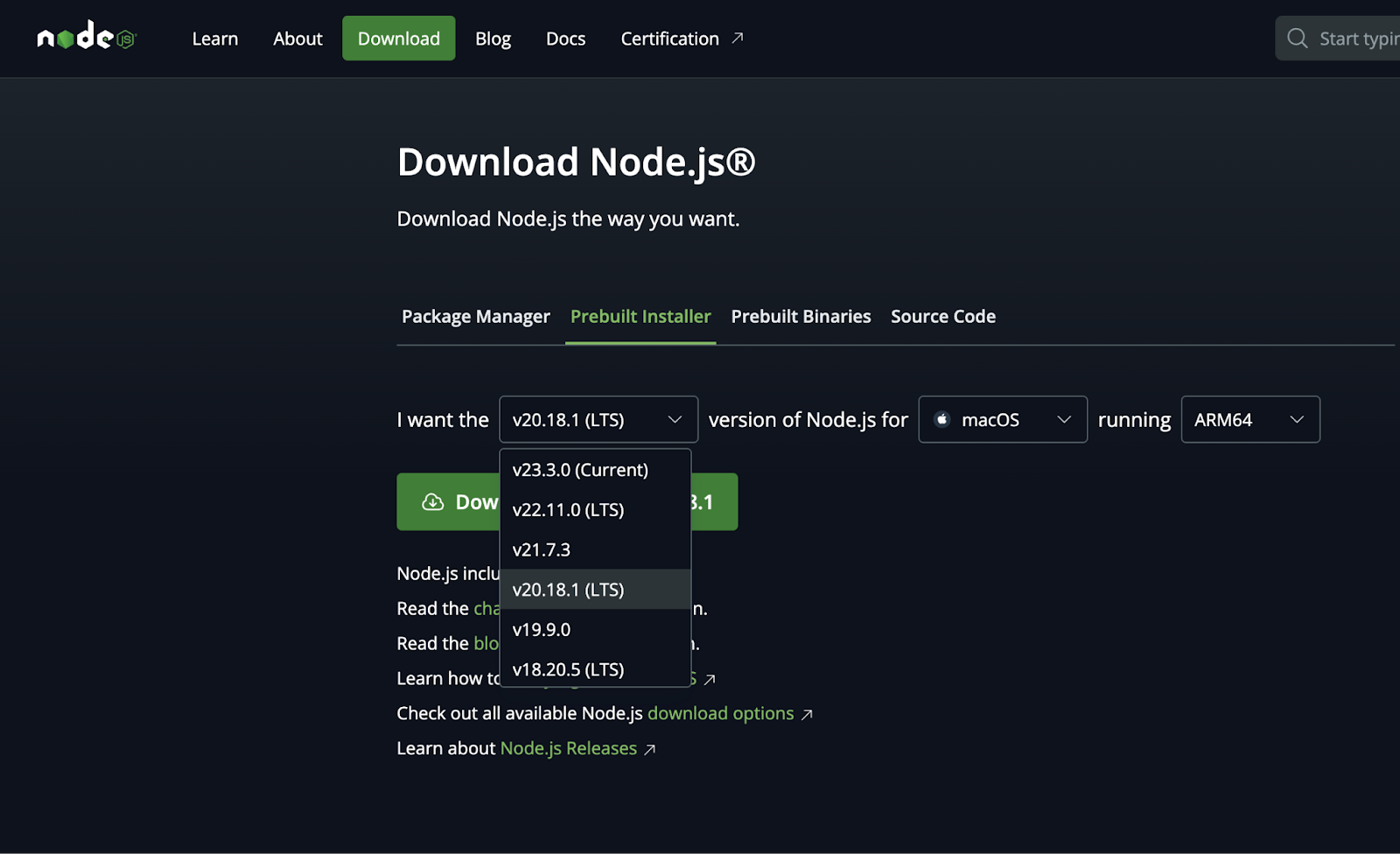The height and width of the screenshot is (854, 1400).
Task: Click arrow icon next to download options
Action: pyautogui.click(x=807, y=715)
